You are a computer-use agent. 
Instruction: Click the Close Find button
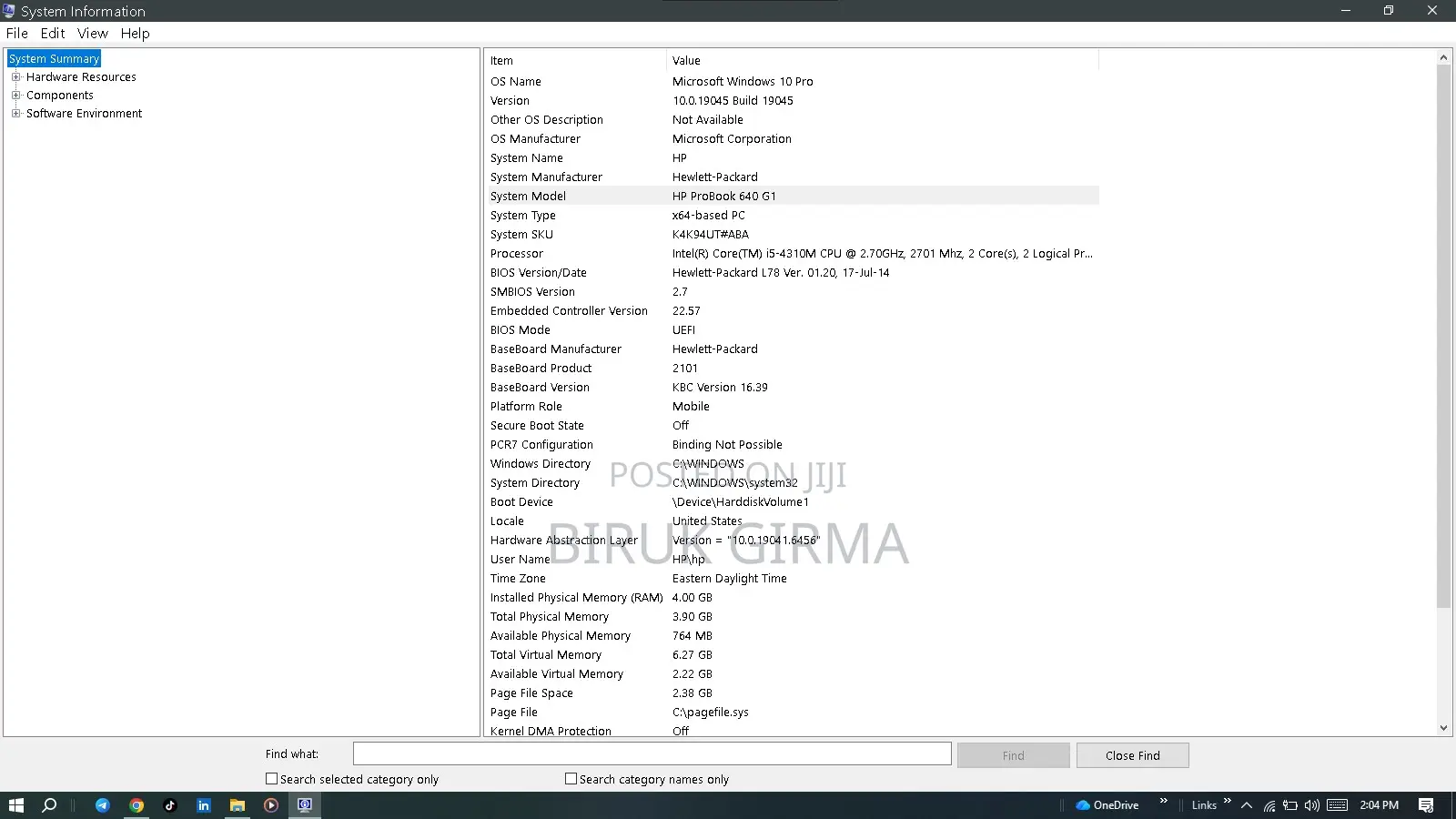pos(1132,755)
